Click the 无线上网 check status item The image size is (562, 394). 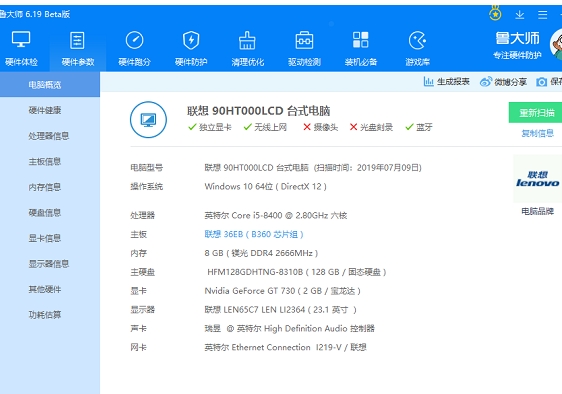tap(265, 127)
